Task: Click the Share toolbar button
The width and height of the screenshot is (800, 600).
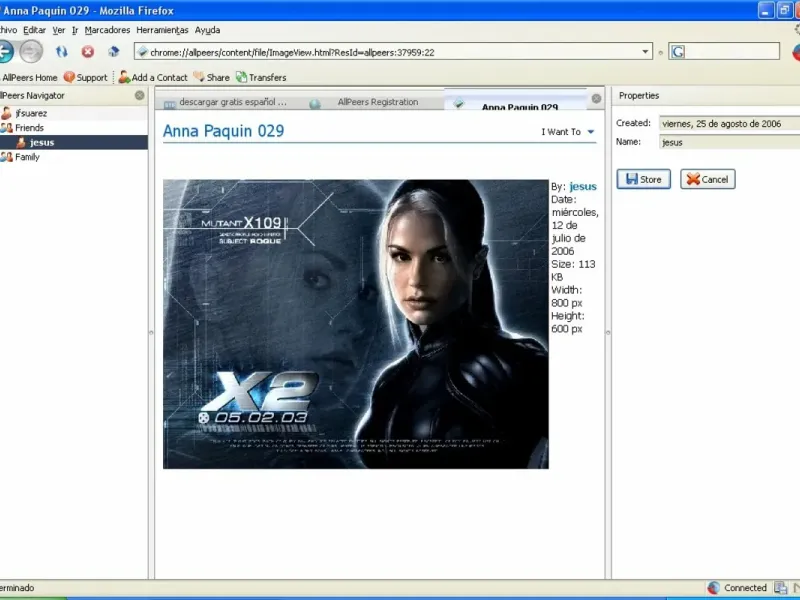Action: pos(211,78)
